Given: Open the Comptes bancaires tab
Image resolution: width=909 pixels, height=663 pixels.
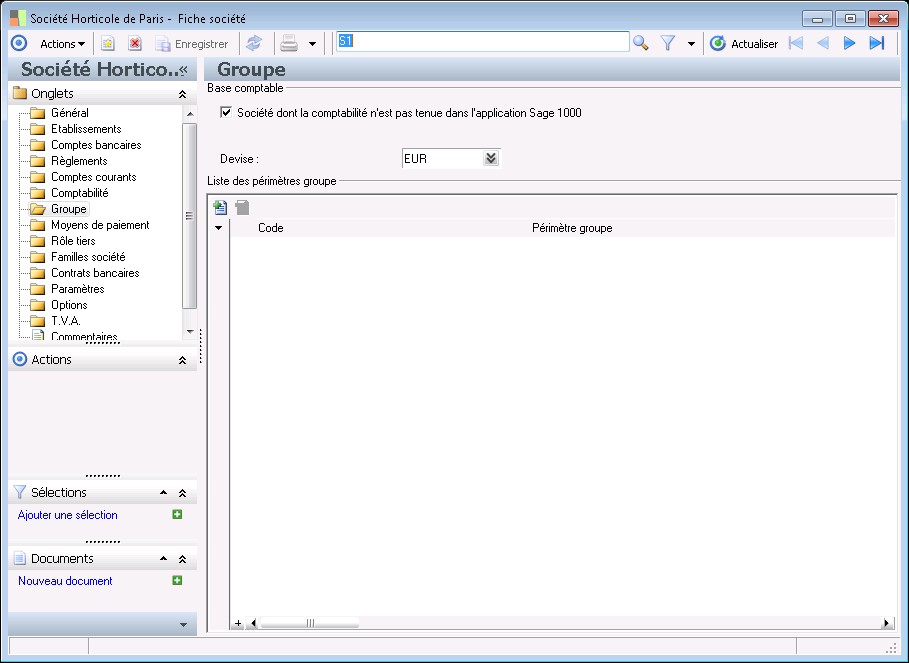Looking at the screenshot, I should tap(96, 145).
